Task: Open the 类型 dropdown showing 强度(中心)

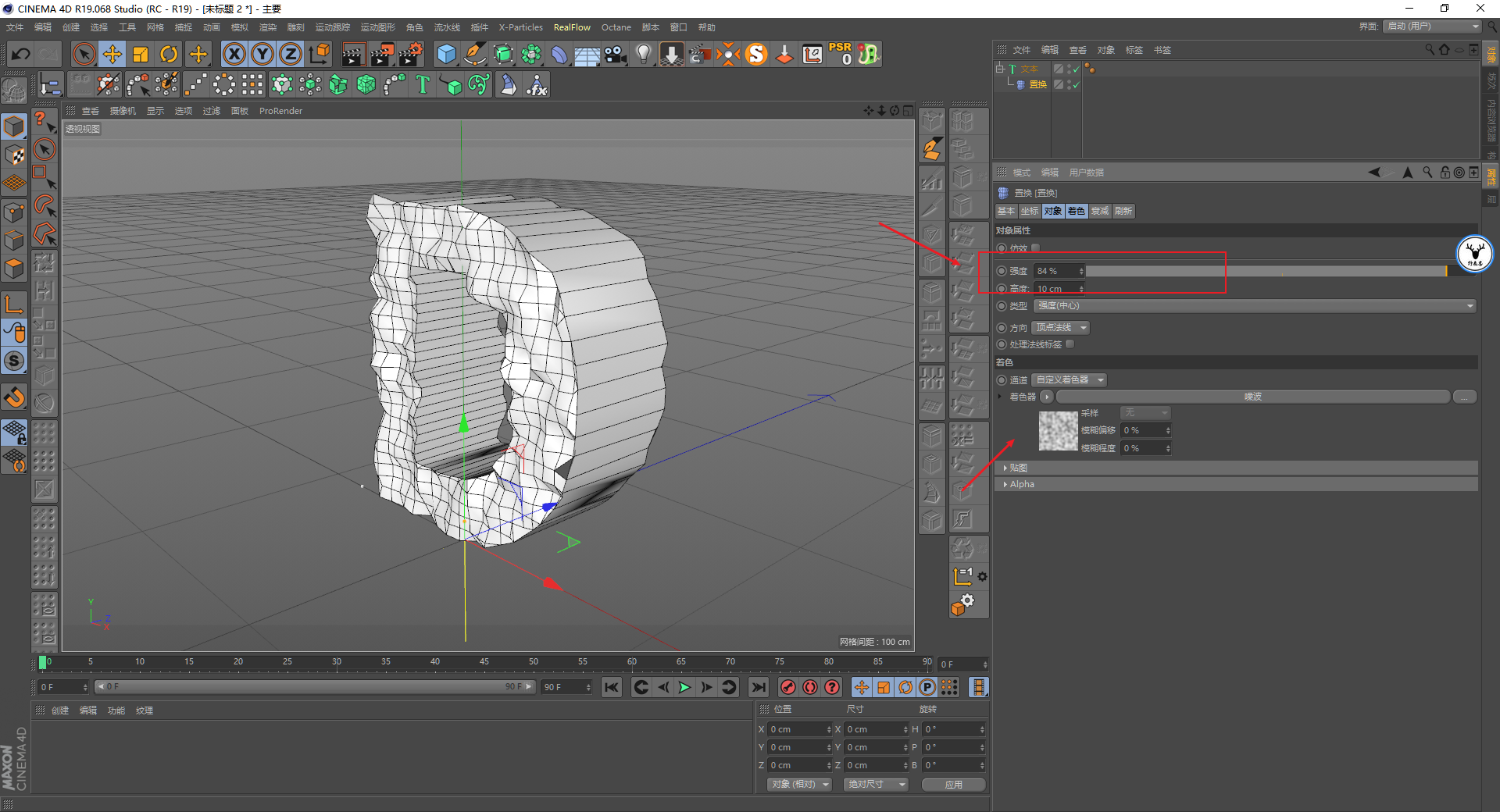Action: (x=1255, y=306)
